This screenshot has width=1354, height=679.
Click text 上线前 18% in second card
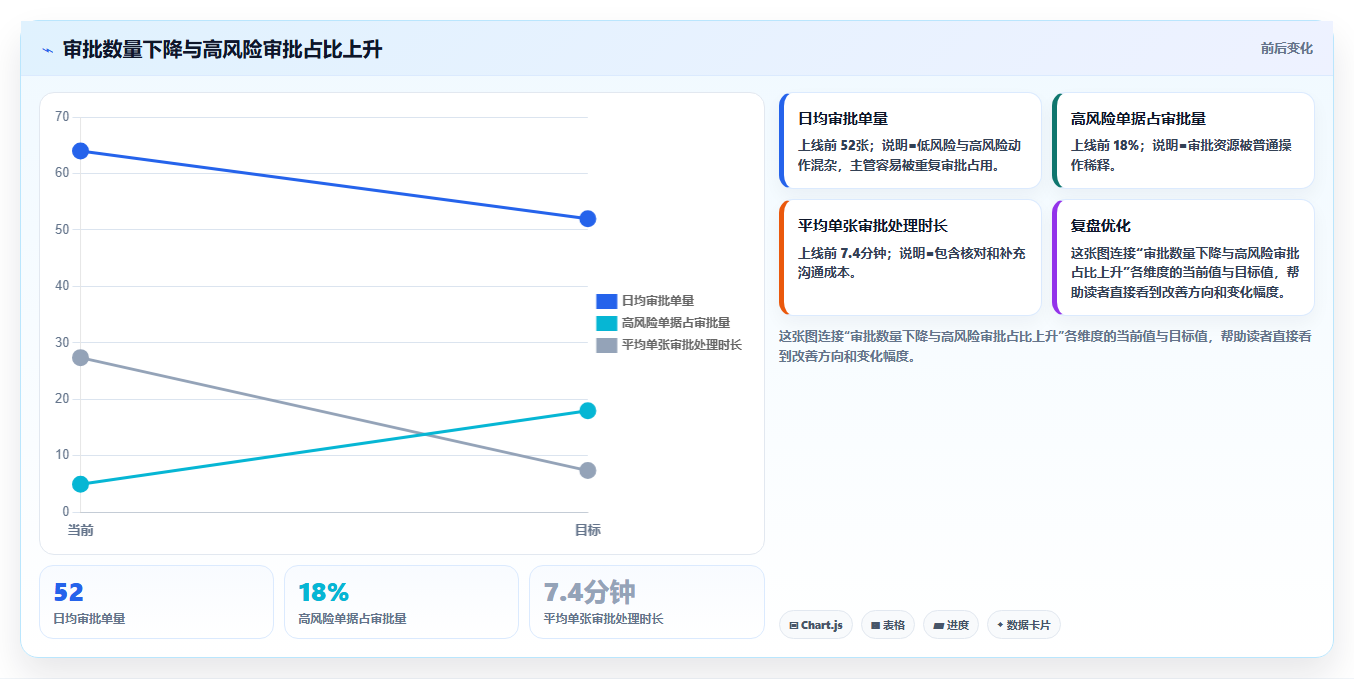(1105, 146)
